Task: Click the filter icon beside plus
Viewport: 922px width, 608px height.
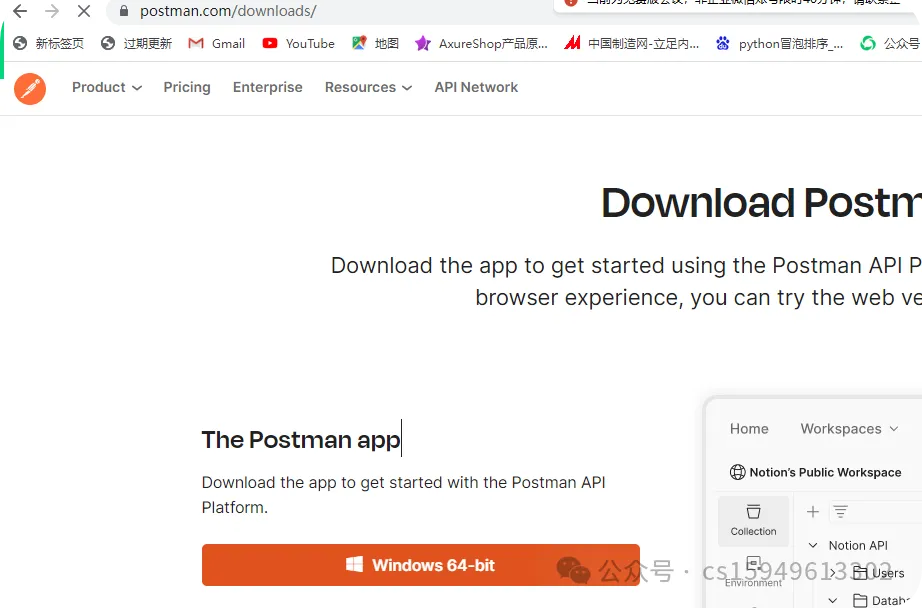Action: coord(840,512)
